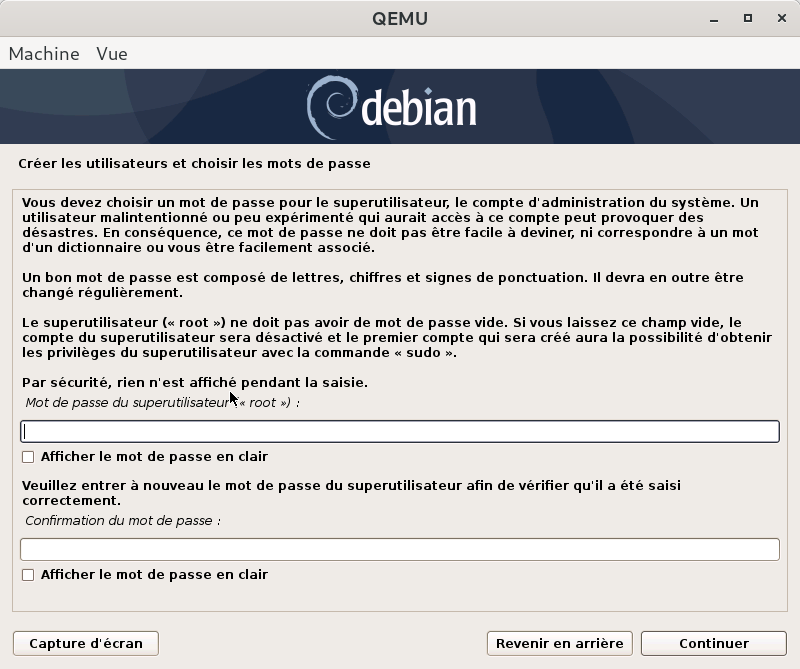Click the Confirmation du mot de passe label
This screenshot has width=800, height=669.
(x=122, y=520)
